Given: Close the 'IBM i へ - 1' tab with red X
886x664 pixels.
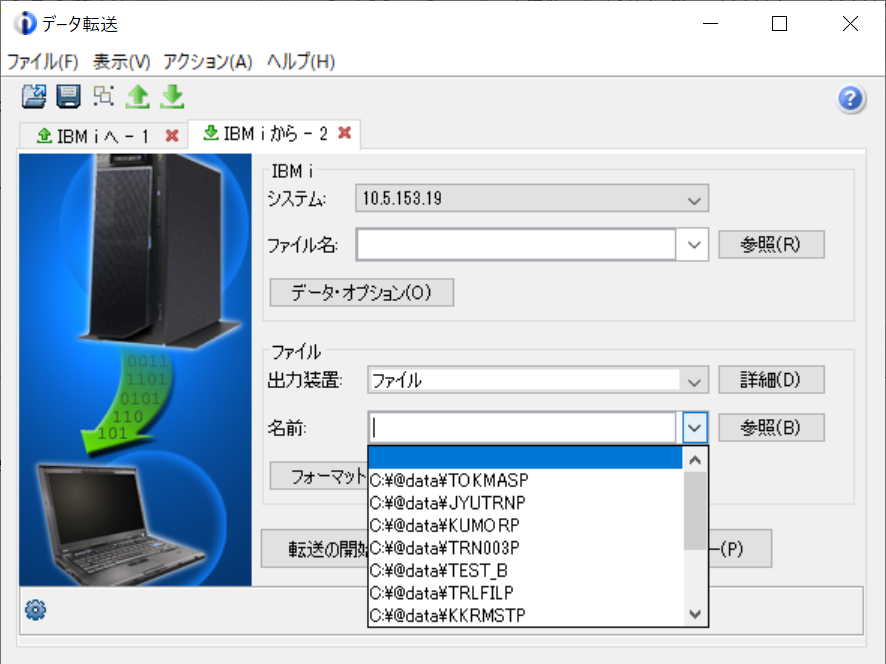Looking at the screenshot, I should 172,136.
